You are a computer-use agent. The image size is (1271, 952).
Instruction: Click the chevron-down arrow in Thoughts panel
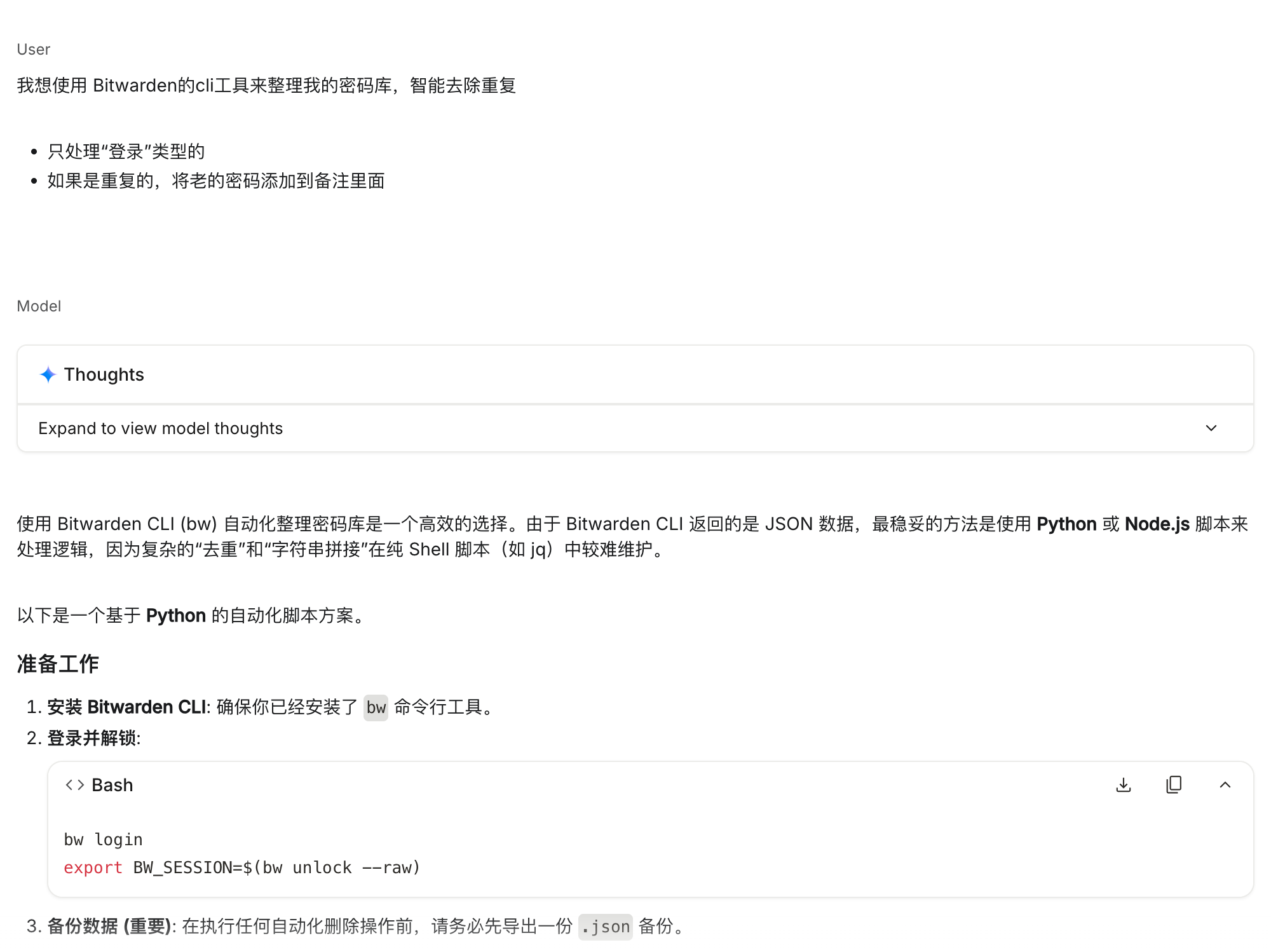pyautogui.click(x=1211, y=428)
